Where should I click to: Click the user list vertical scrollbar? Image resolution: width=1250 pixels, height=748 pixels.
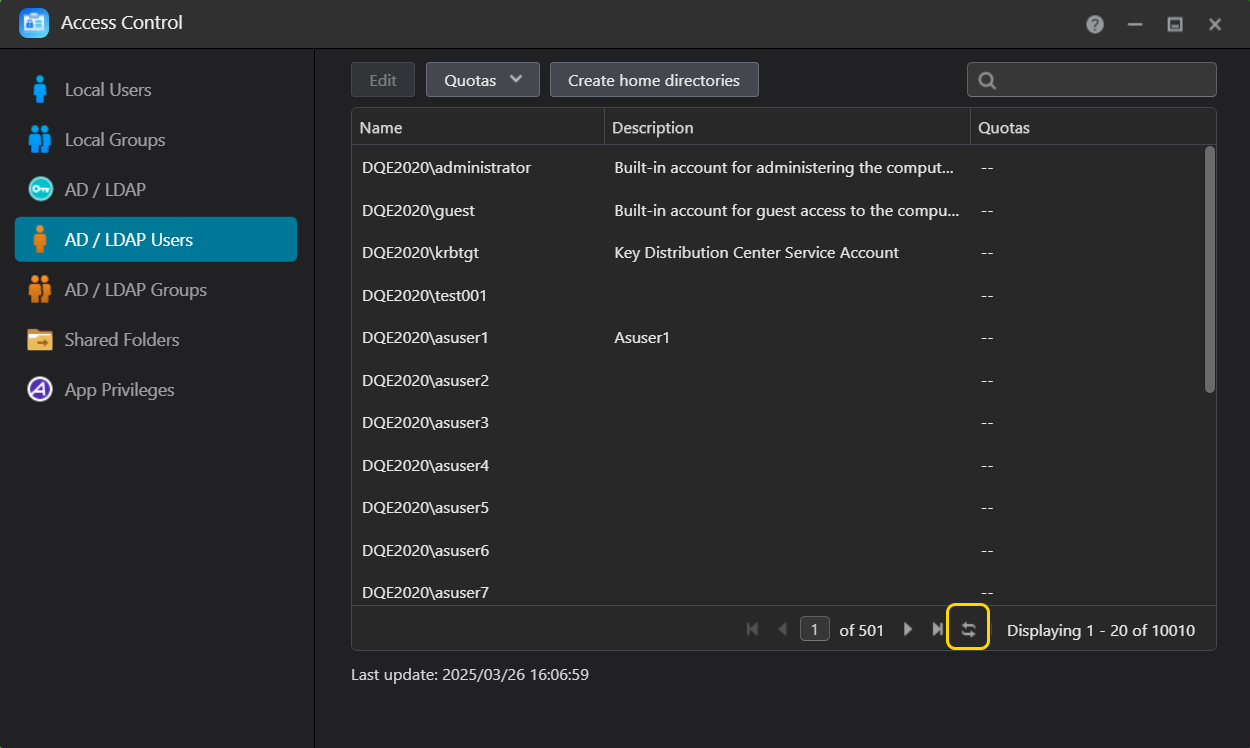(1210, 270)
